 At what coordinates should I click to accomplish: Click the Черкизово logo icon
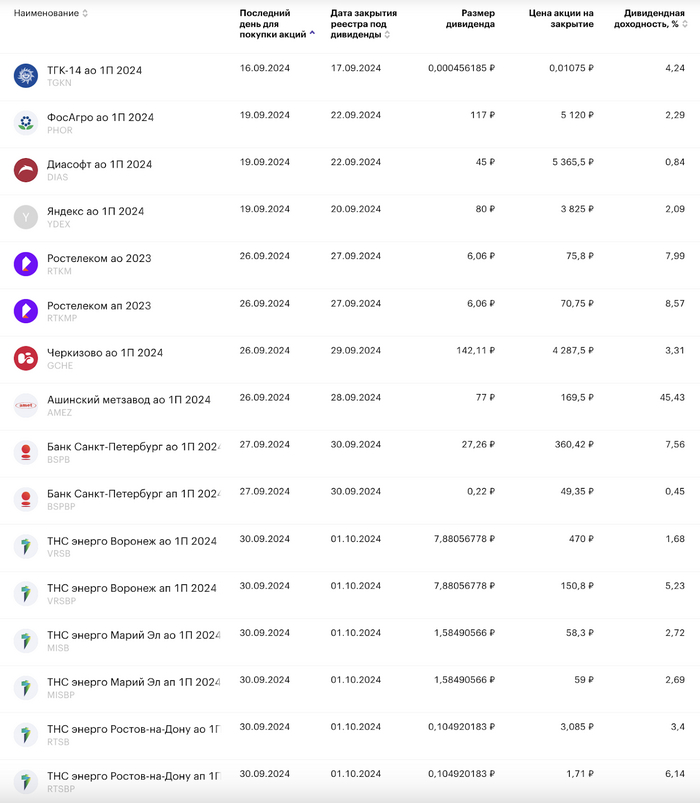tap(25, 357)
